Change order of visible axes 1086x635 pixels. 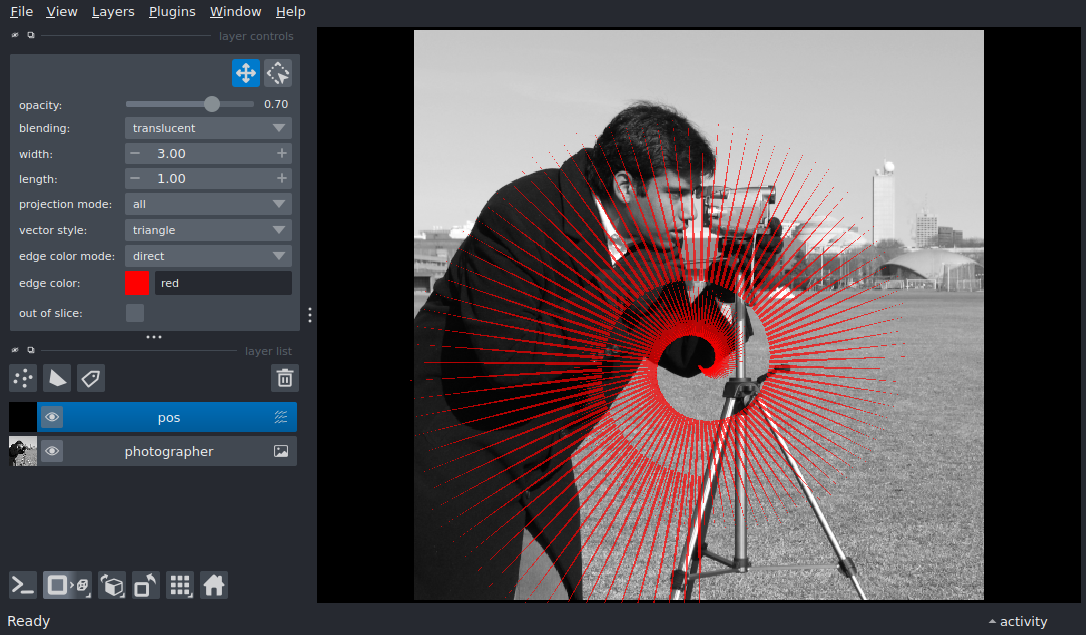pyautogui.click(x=112, y=585)
